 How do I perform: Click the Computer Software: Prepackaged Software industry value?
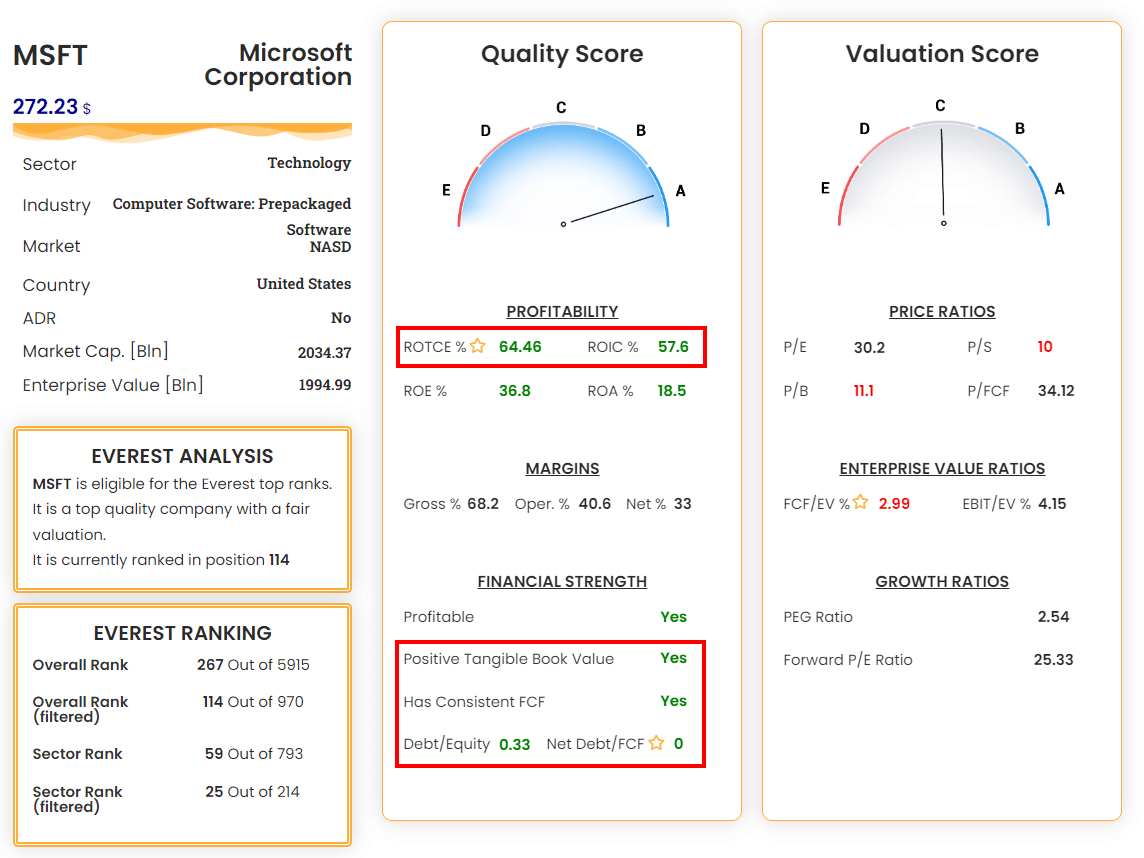click(x=232, y=216)
